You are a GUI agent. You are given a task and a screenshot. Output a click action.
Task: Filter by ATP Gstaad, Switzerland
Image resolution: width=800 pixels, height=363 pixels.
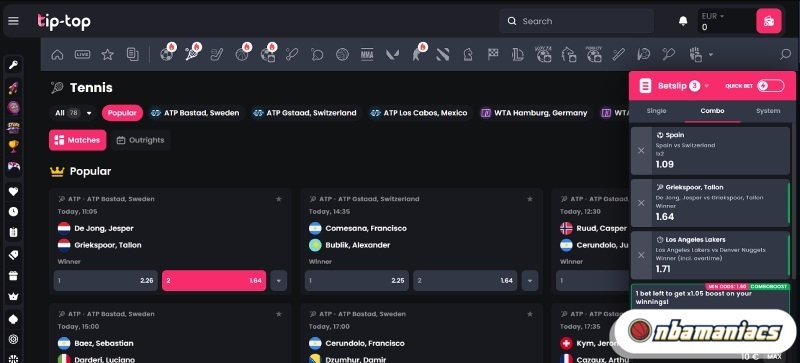306,113
